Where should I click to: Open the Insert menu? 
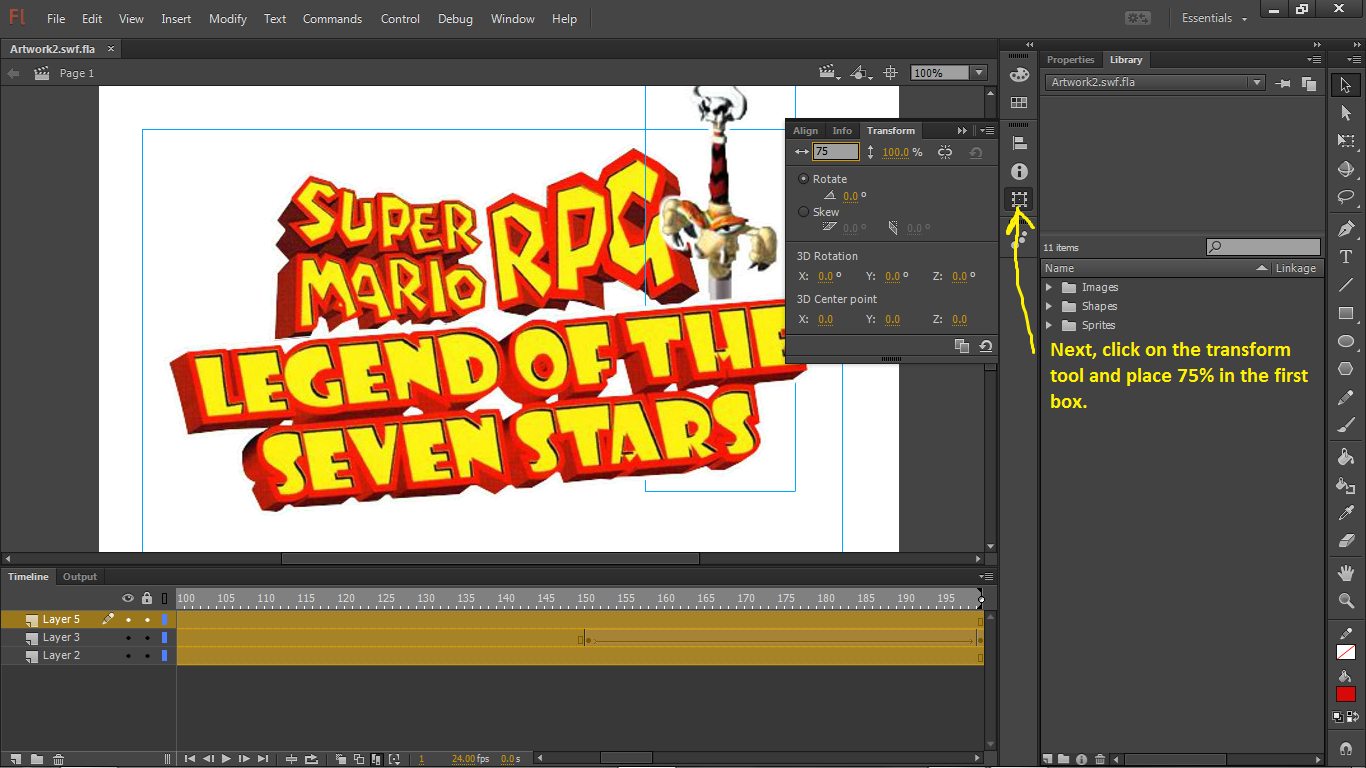coord(176,19)
